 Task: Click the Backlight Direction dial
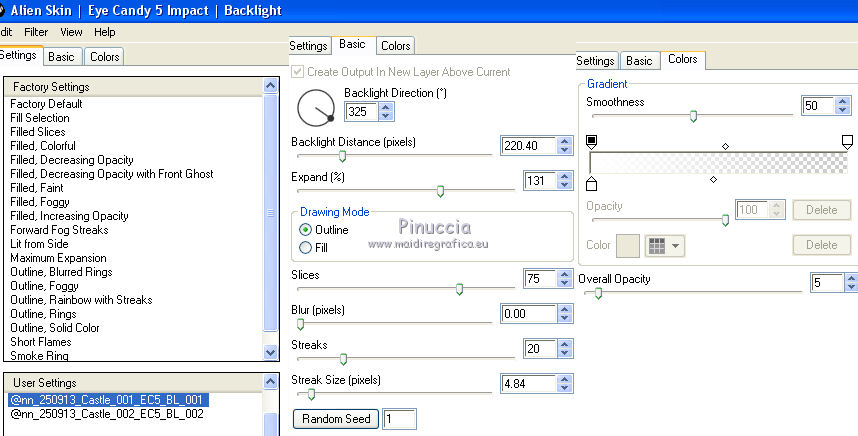tap(316, 108)
